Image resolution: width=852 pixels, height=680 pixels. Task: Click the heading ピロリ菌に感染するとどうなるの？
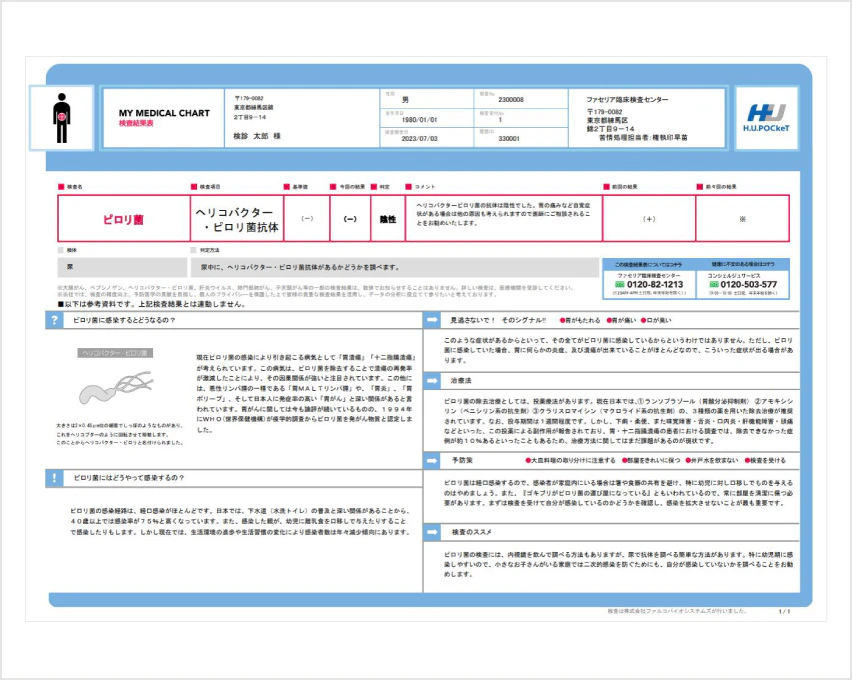[124, 320]
